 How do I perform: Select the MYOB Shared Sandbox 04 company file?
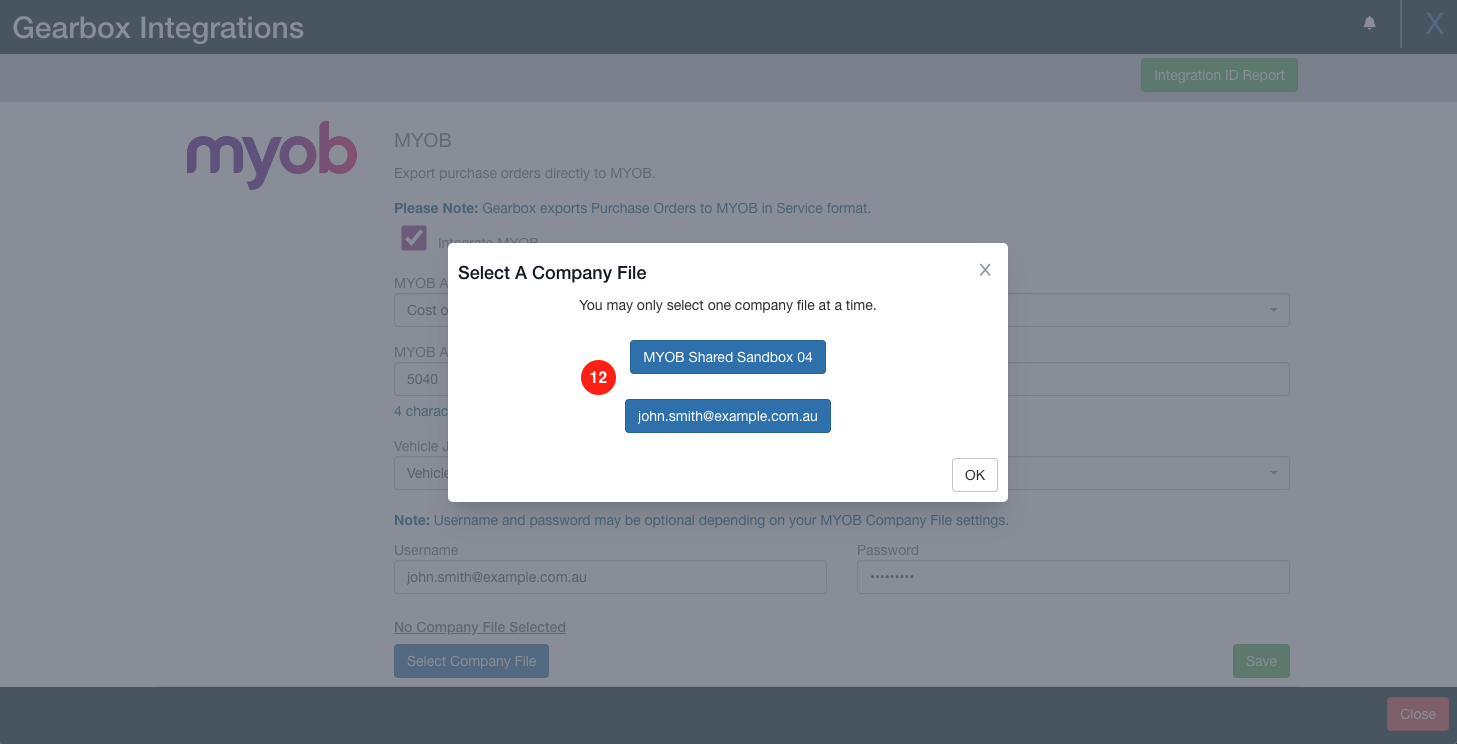pyautogui.click(x=727, y=357)
